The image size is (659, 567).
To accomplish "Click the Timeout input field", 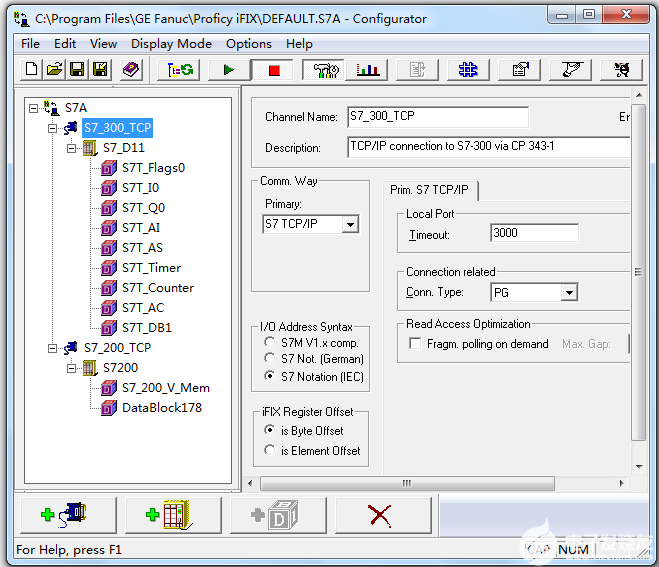I will click(534, 233).
